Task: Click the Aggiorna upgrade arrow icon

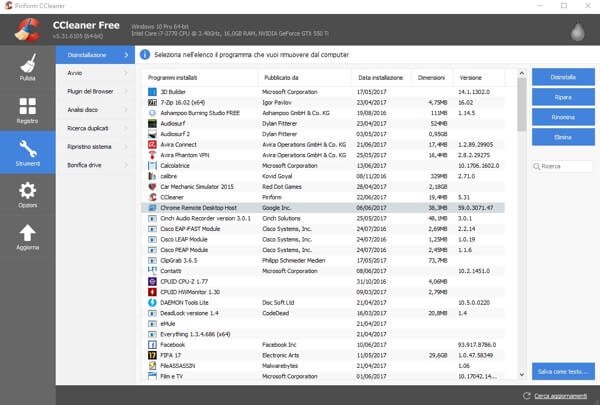Action: pyautogui.click(x=28, y=233)
